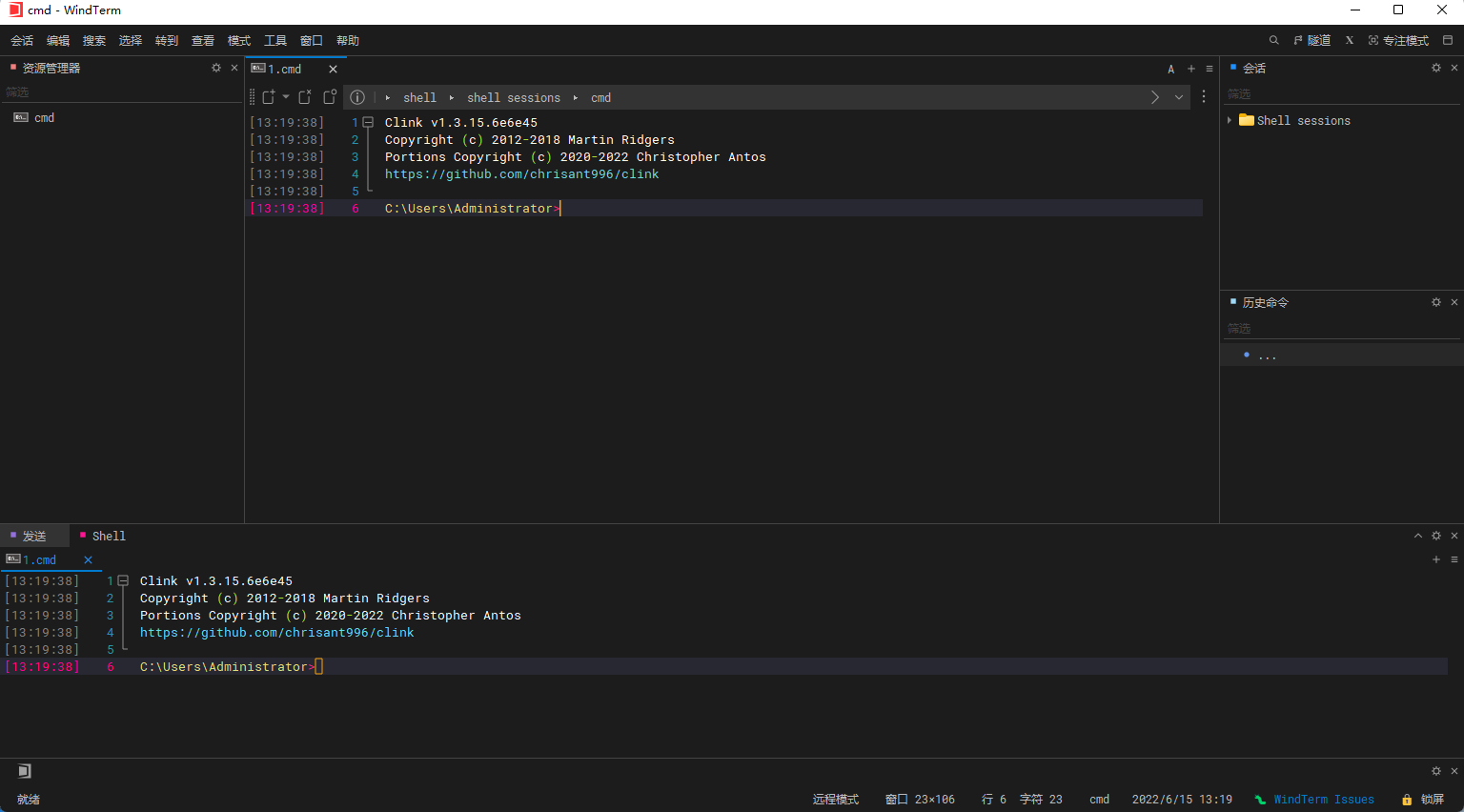Open the 隧道 tunnel tool

(x=1312, y=40)
